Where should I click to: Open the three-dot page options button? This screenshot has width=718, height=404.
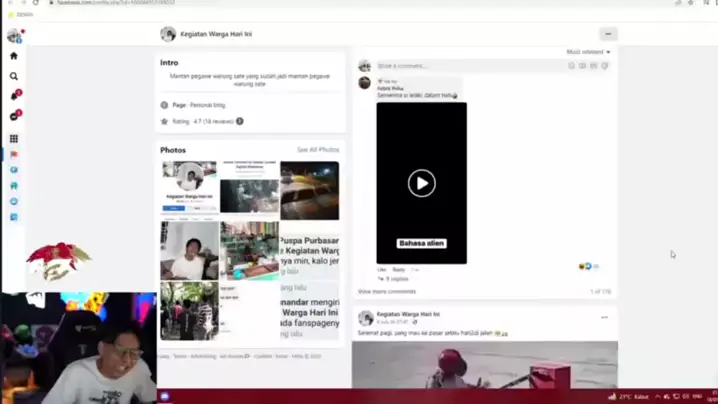click(x=607, y=34)
